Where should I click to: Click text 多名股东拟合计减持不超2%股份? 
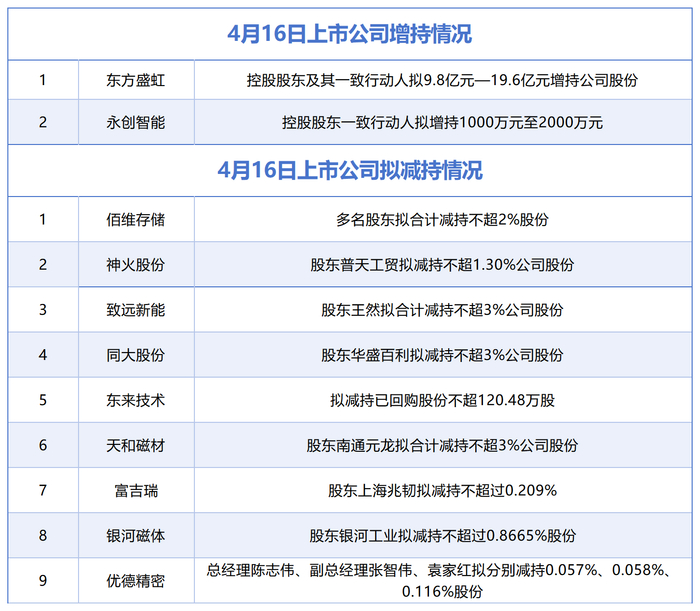coord(442,220)
